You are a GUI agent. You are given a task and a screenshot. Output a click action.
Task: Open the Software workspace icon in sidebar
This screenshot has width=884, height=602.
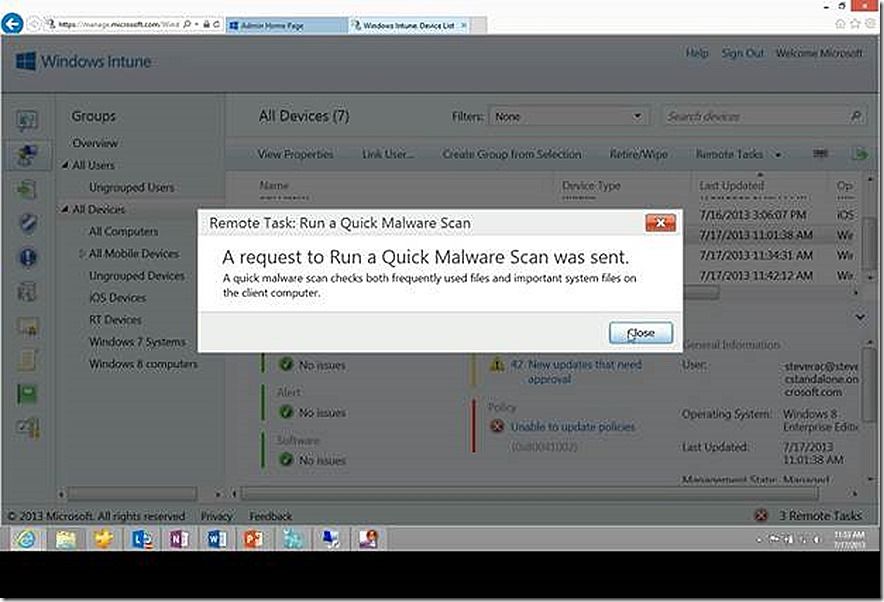(x=27, y=291)
